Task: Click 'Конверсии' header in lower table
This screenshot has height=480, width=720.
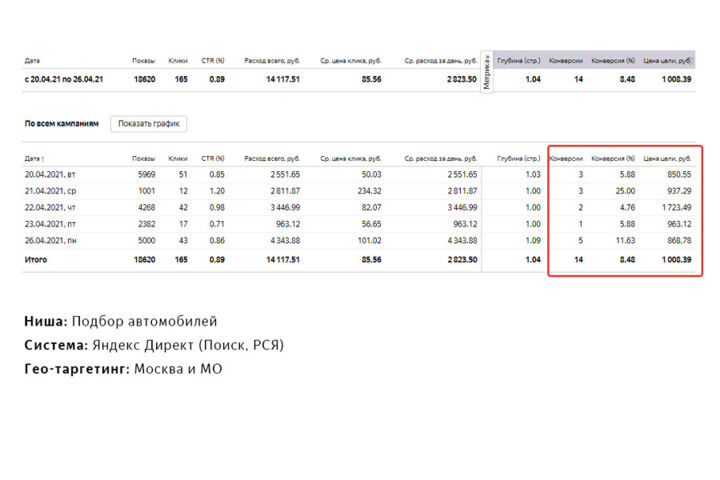Action: (x=566, y=158)
